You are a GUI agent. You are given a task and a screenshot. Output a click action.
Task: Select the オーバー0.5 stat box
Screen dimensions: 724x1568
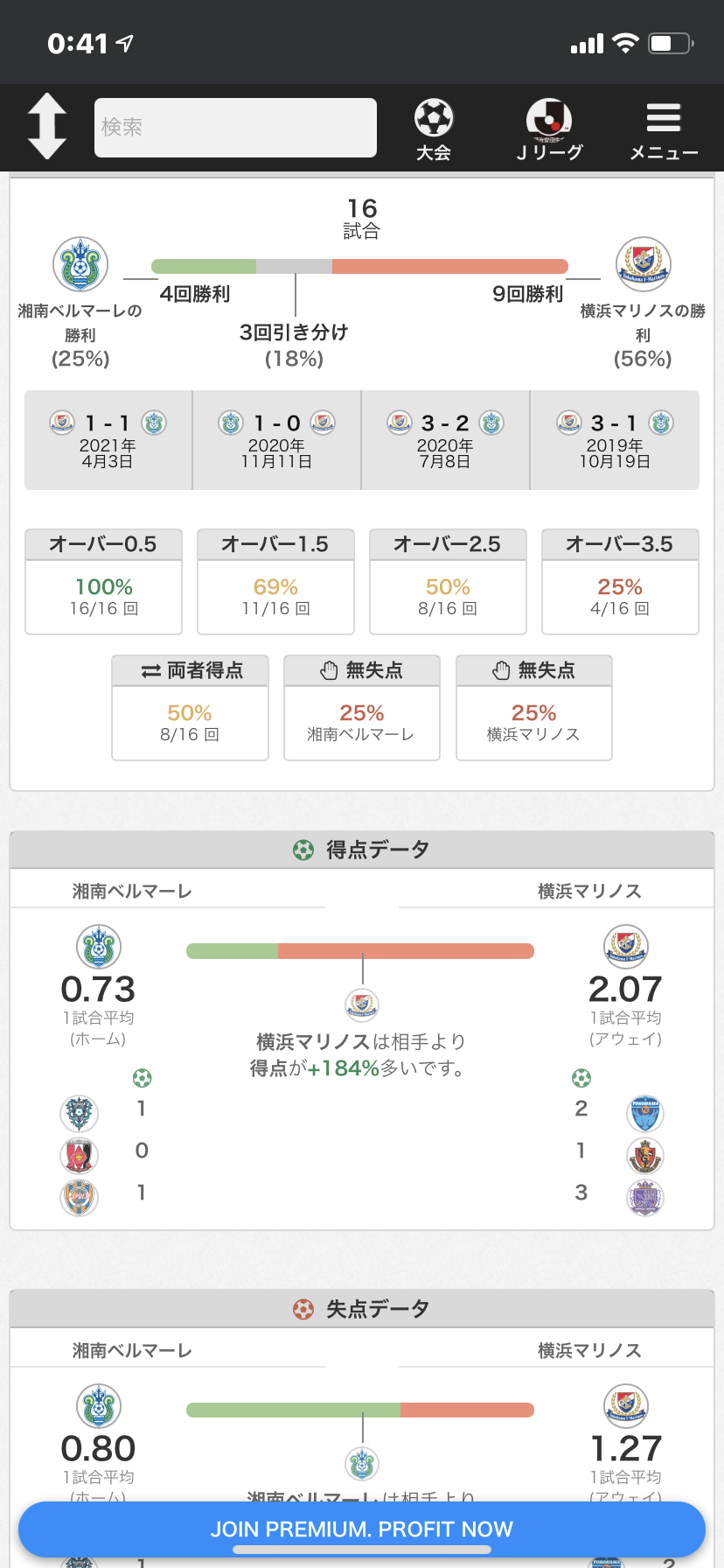103,581
